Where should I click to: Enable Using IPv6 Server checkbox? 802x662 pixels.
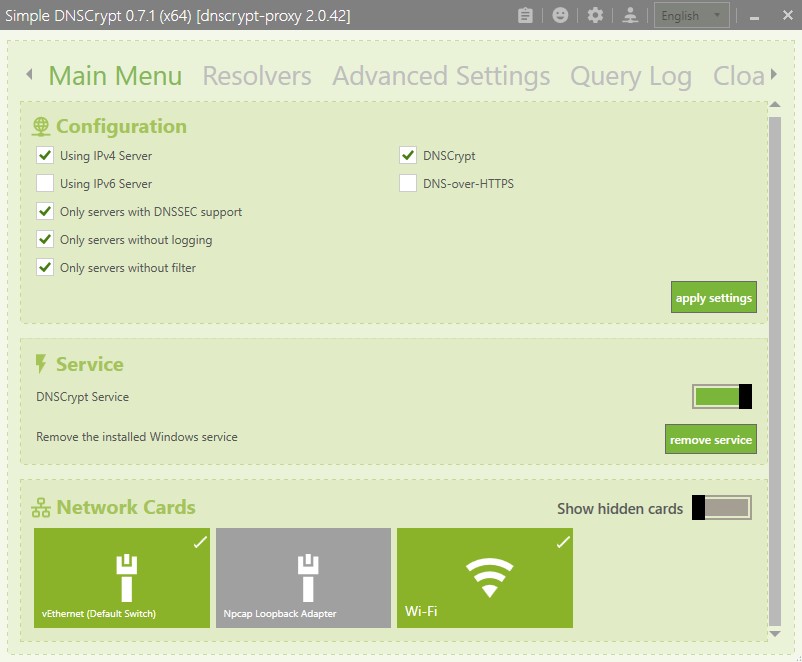coord(45,183)
